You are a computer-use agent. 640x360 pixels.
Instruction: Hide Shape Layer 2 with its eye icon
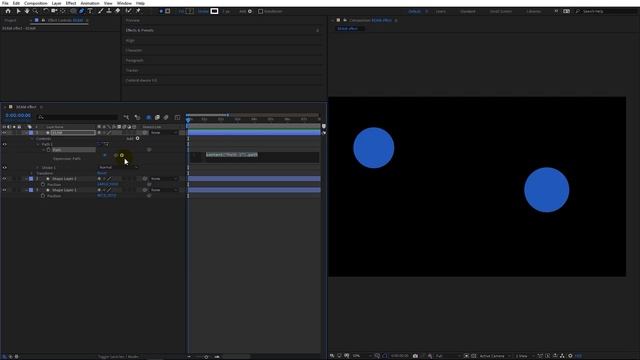pos(4,179)
